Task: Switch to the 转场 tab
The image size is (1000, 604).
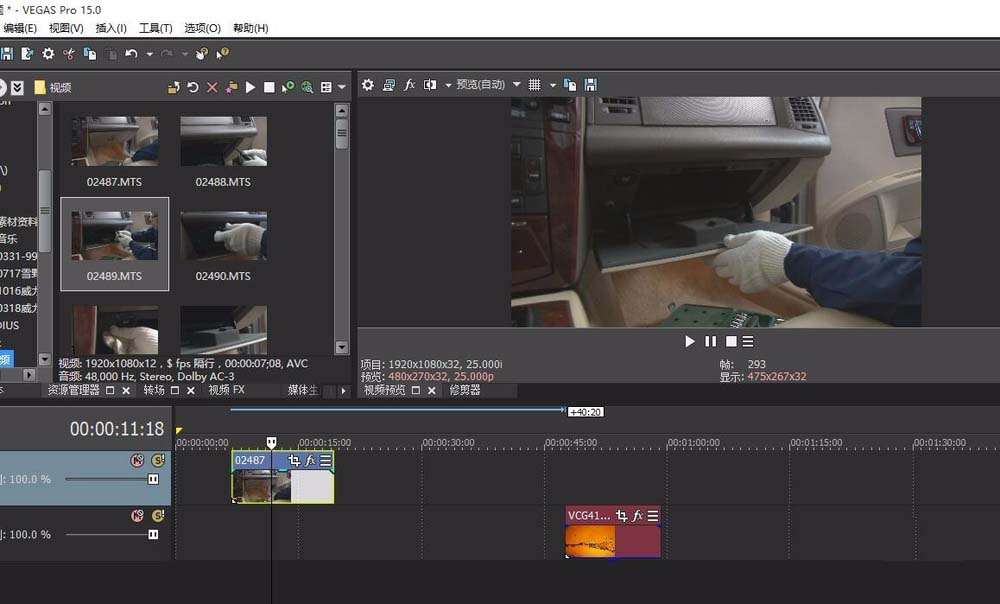Action: 154,390
